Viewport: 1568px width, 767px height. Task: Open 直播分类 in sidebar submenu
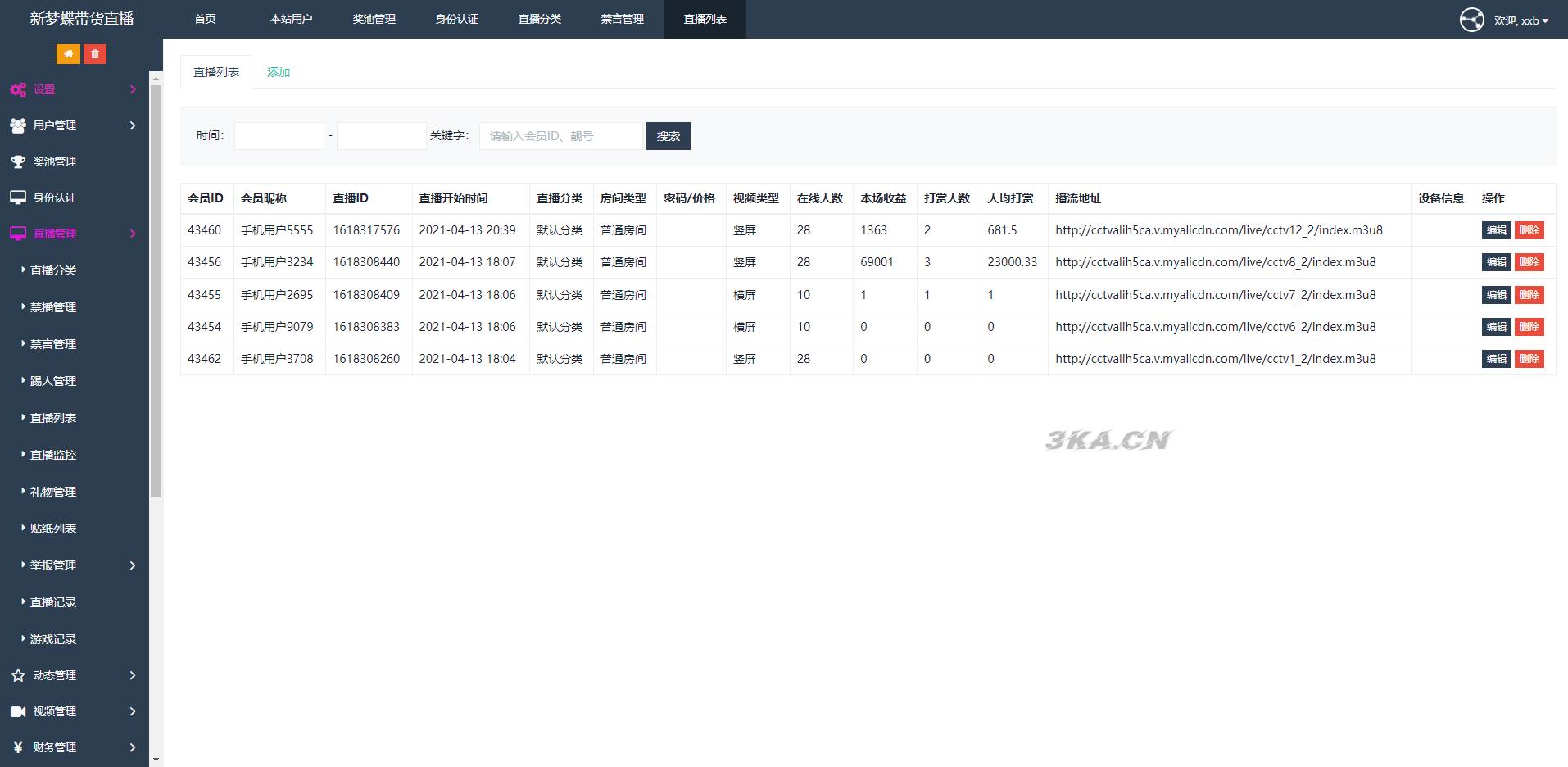point(53,270)
